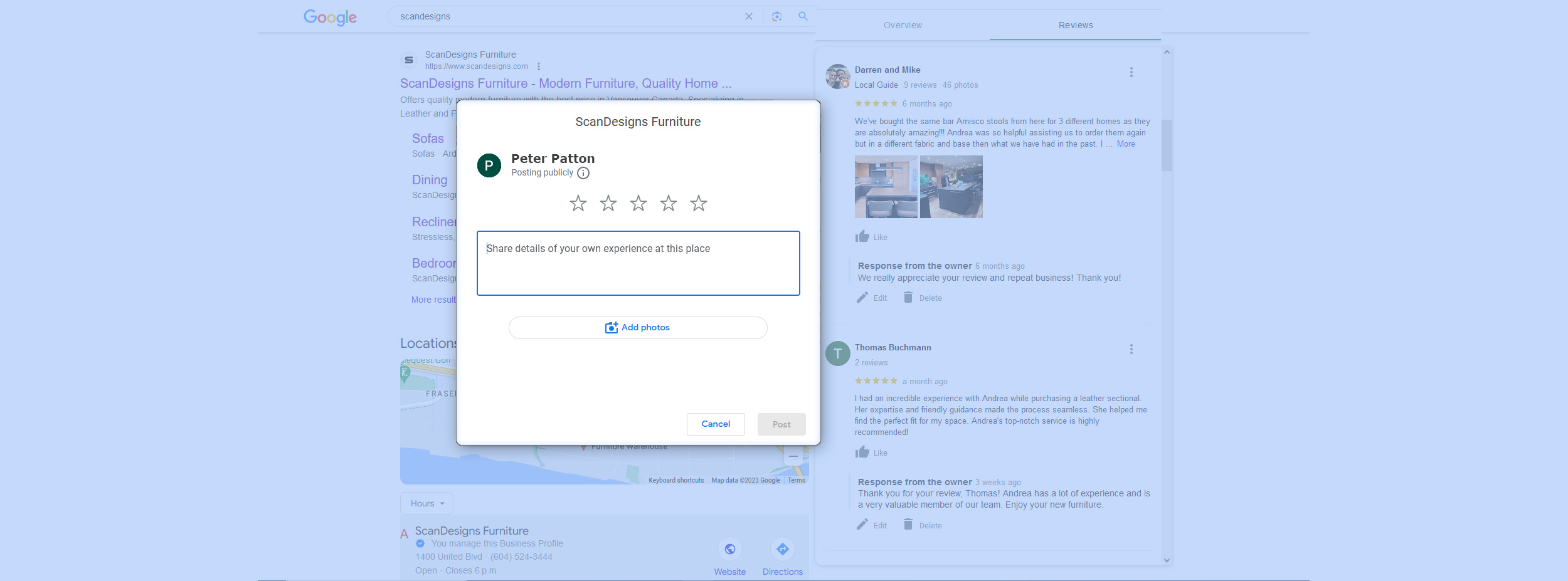Select a one-star rating
Screen dimensions: 1568x581
[x=578, y=202]
